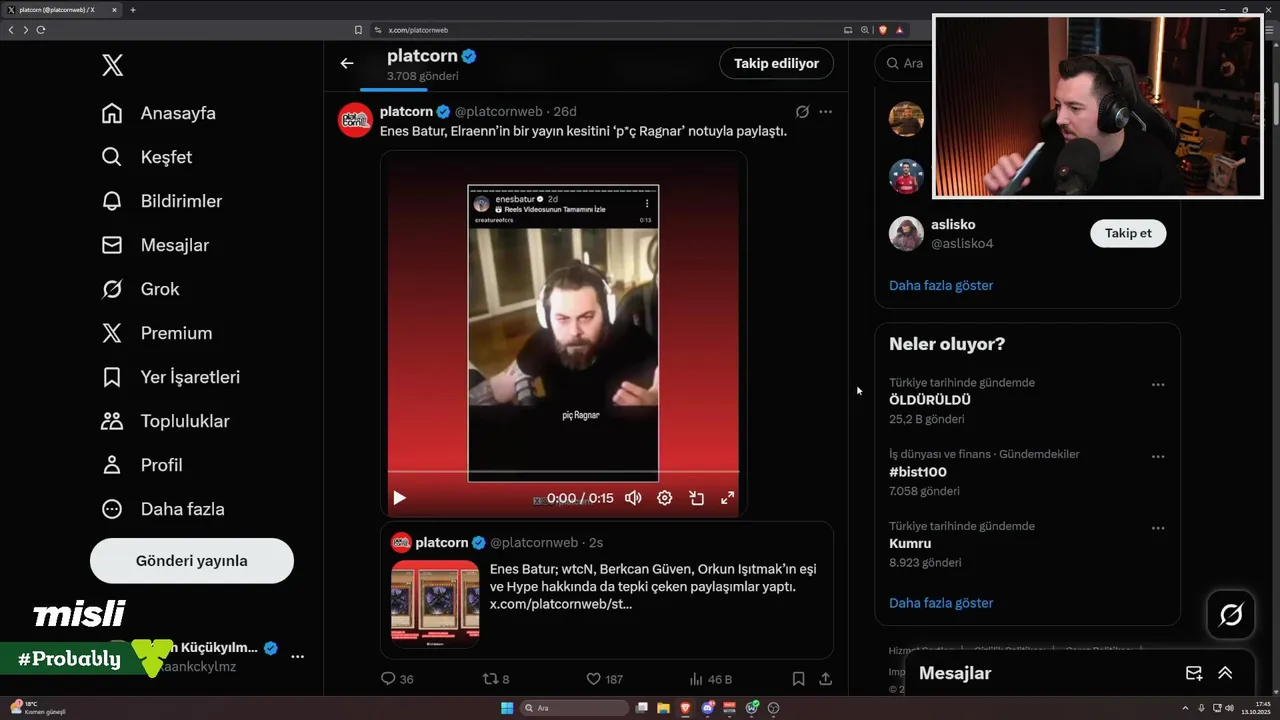Open Grok from the sidebar
1280x720 pixels.
[x=140, y=289]
